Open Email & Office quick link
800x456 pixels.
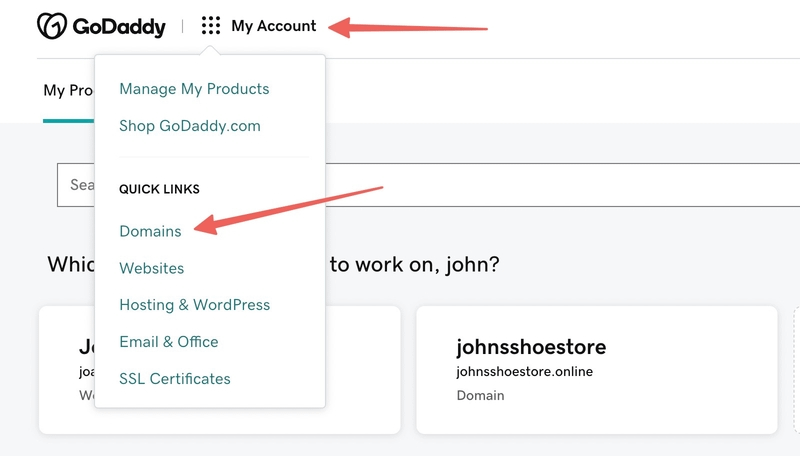tap(168, 341)
